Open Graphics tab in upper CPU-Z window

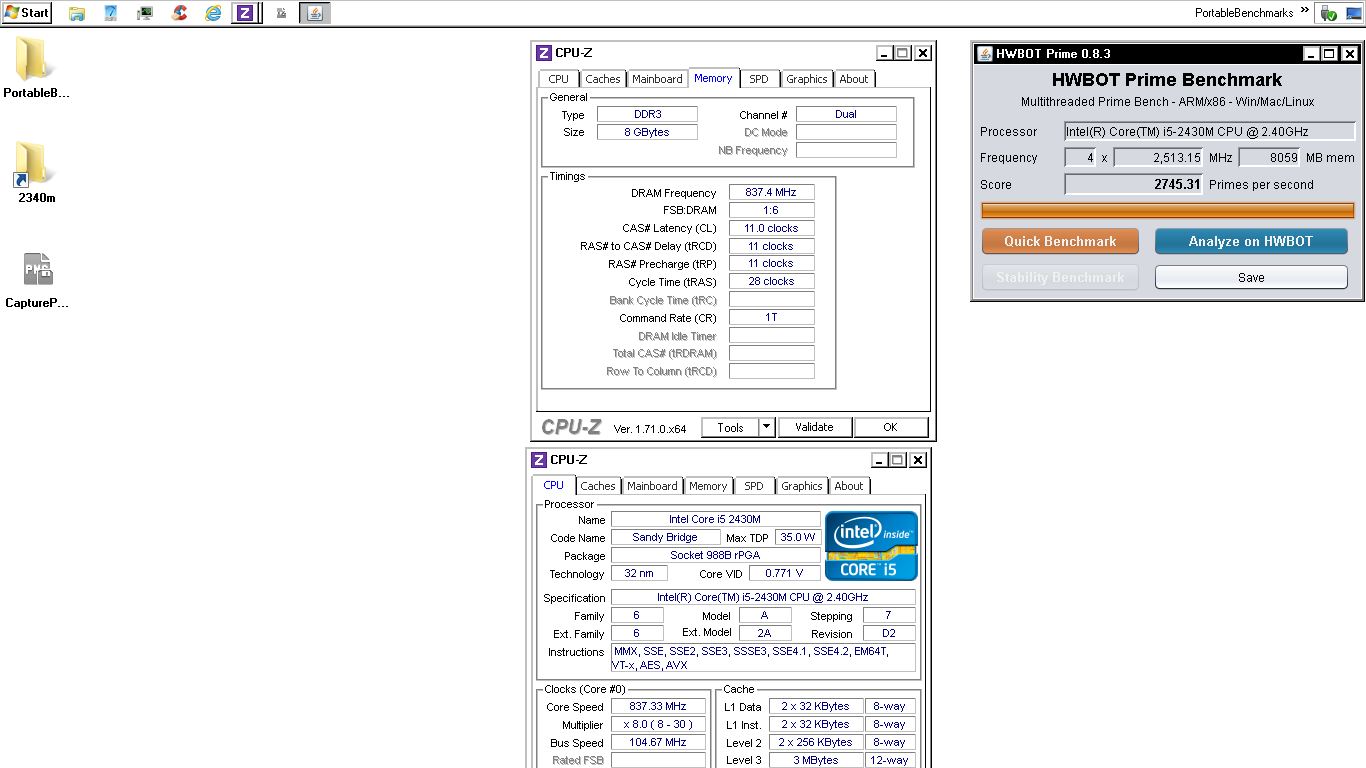807,79
